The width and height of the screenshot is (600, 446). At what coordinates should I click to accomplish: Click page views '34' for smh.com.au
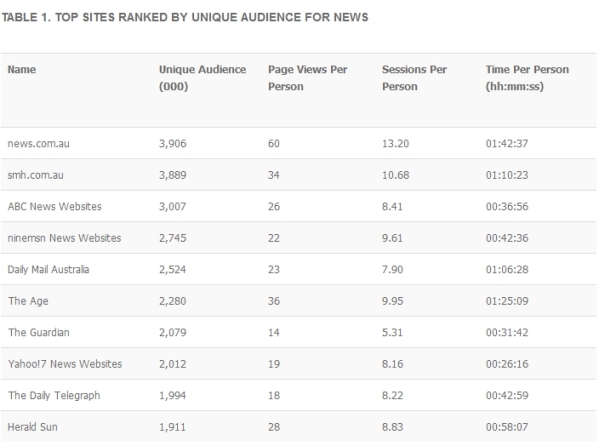274,175
